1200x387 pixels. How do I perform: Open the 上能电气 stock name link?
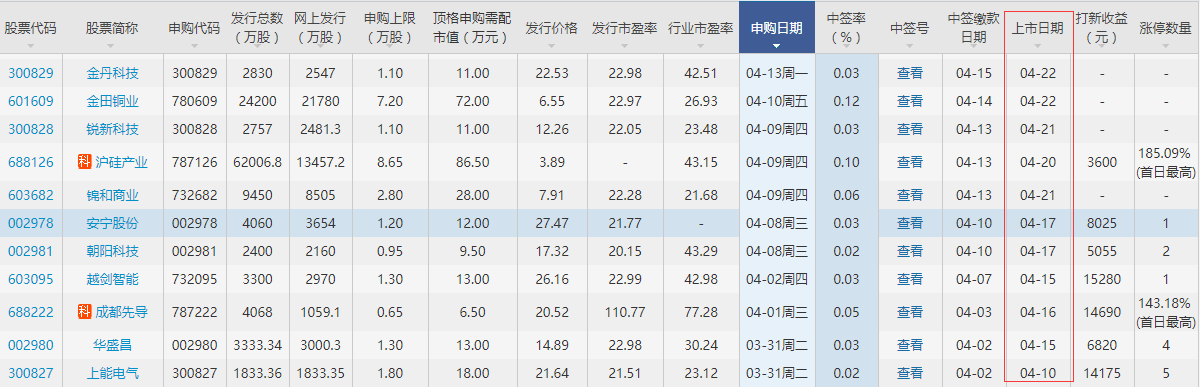click(112, 373)
